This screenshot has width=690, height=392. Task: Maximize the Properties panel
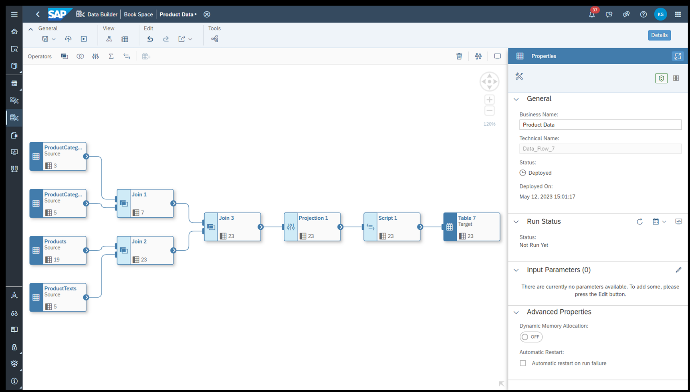tap(677, 56)
